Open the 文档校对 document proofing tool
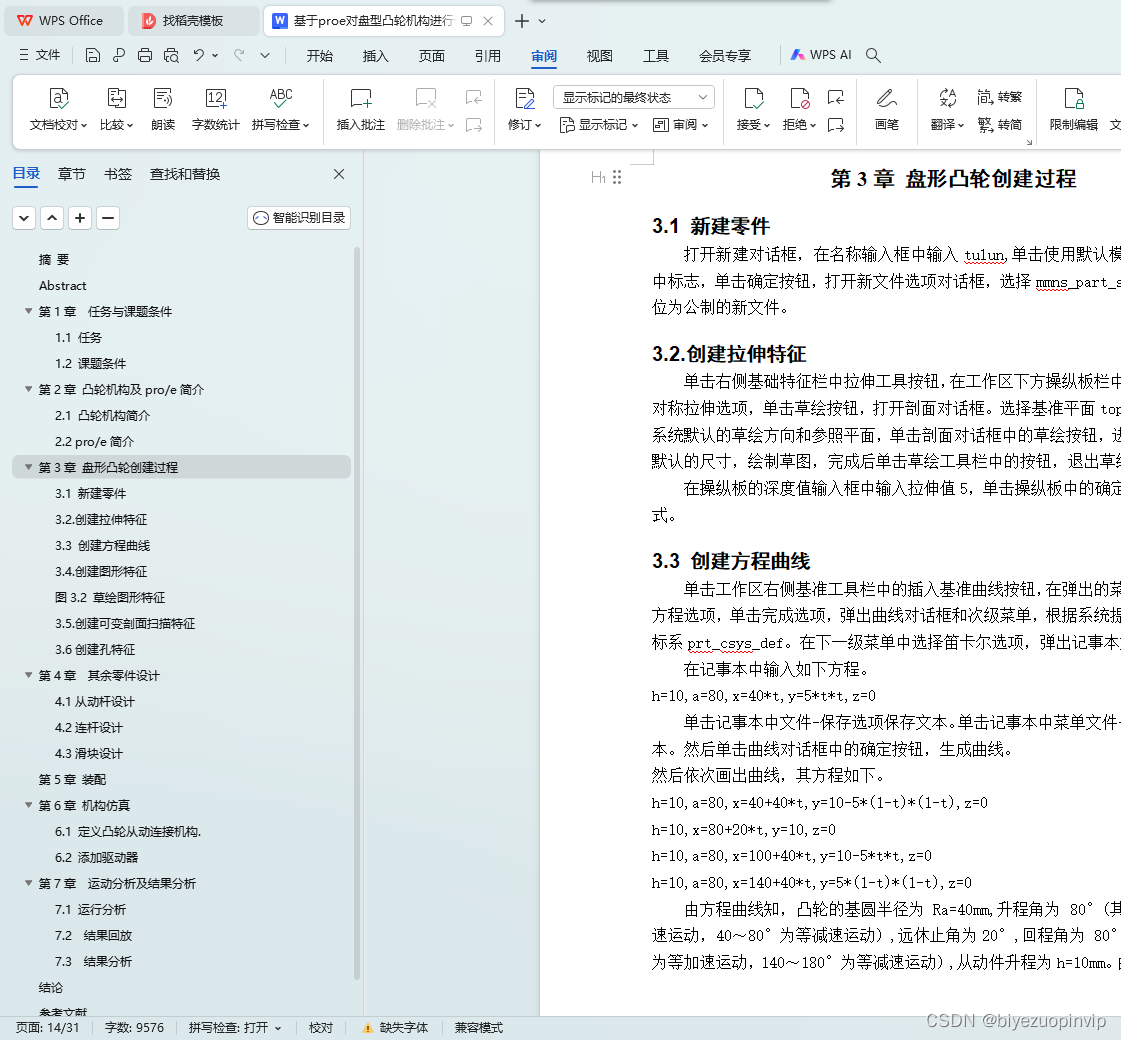Viewport: 1121px width, 1040px height. pyautogui.click(x=58, y=109)
